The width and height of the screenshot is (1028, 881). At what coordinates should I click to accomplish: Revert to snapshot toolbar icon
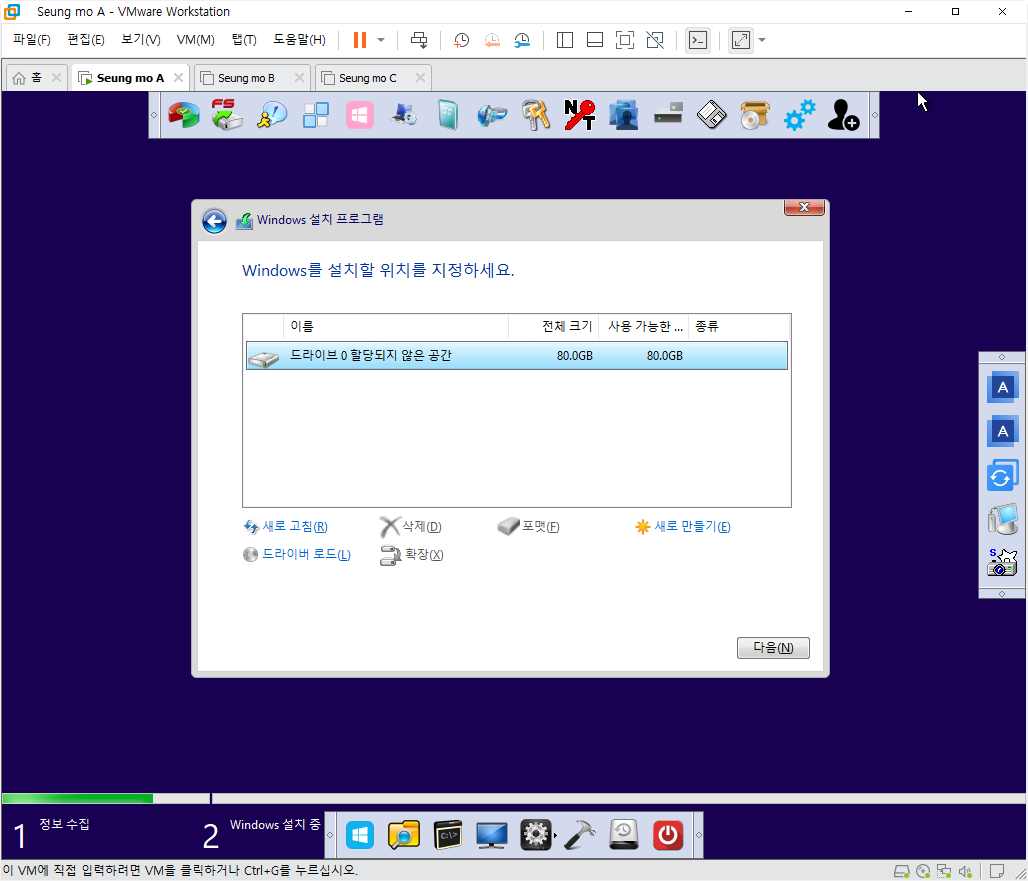[x=492, y=40]
